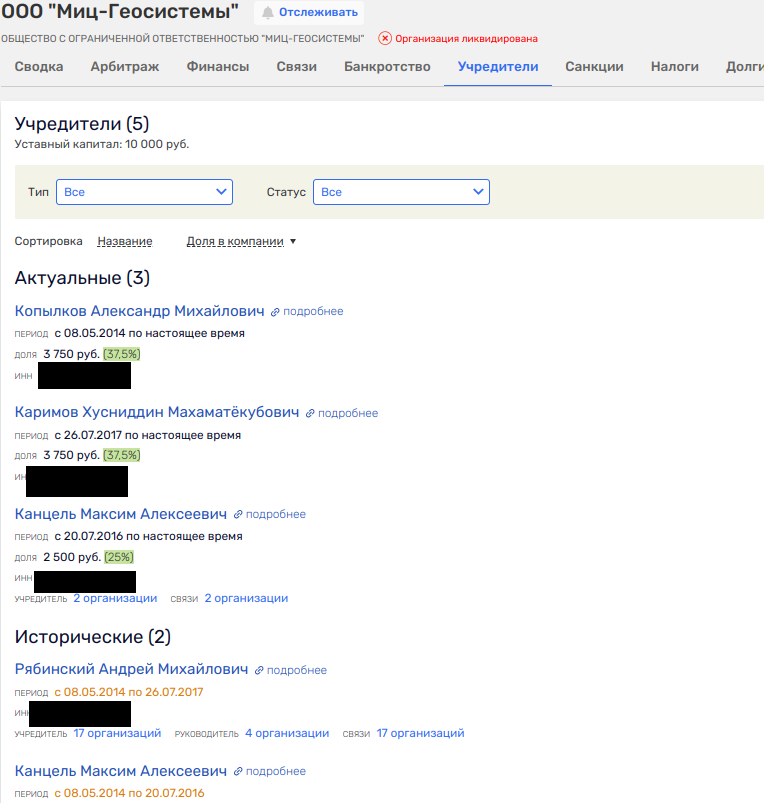Open the Арбитраж tab

(x=125, y=67)
